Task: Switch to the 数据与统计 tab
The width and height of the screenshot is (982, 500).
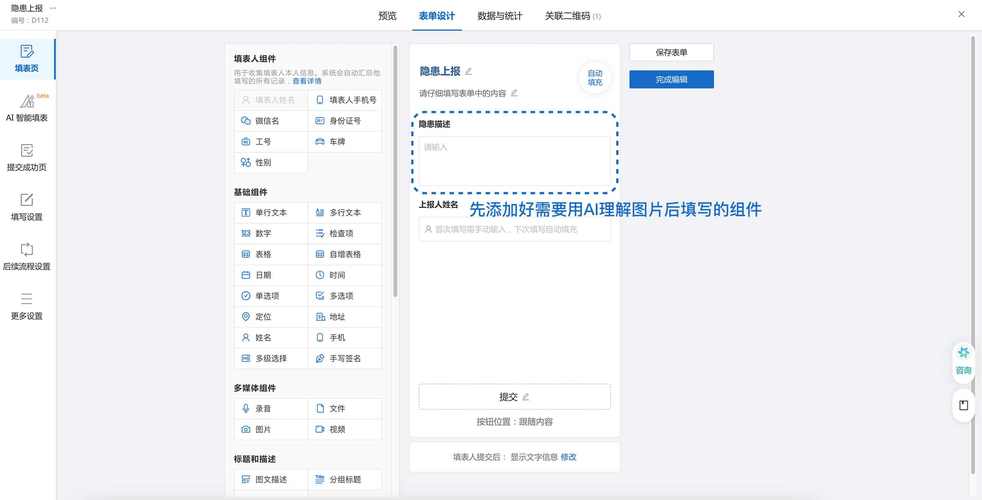Action: coord(500,16)
